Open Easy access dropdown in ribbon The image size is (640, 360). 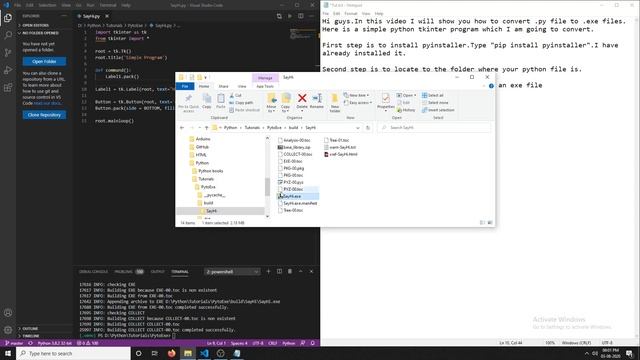click(x=358, y=102)
